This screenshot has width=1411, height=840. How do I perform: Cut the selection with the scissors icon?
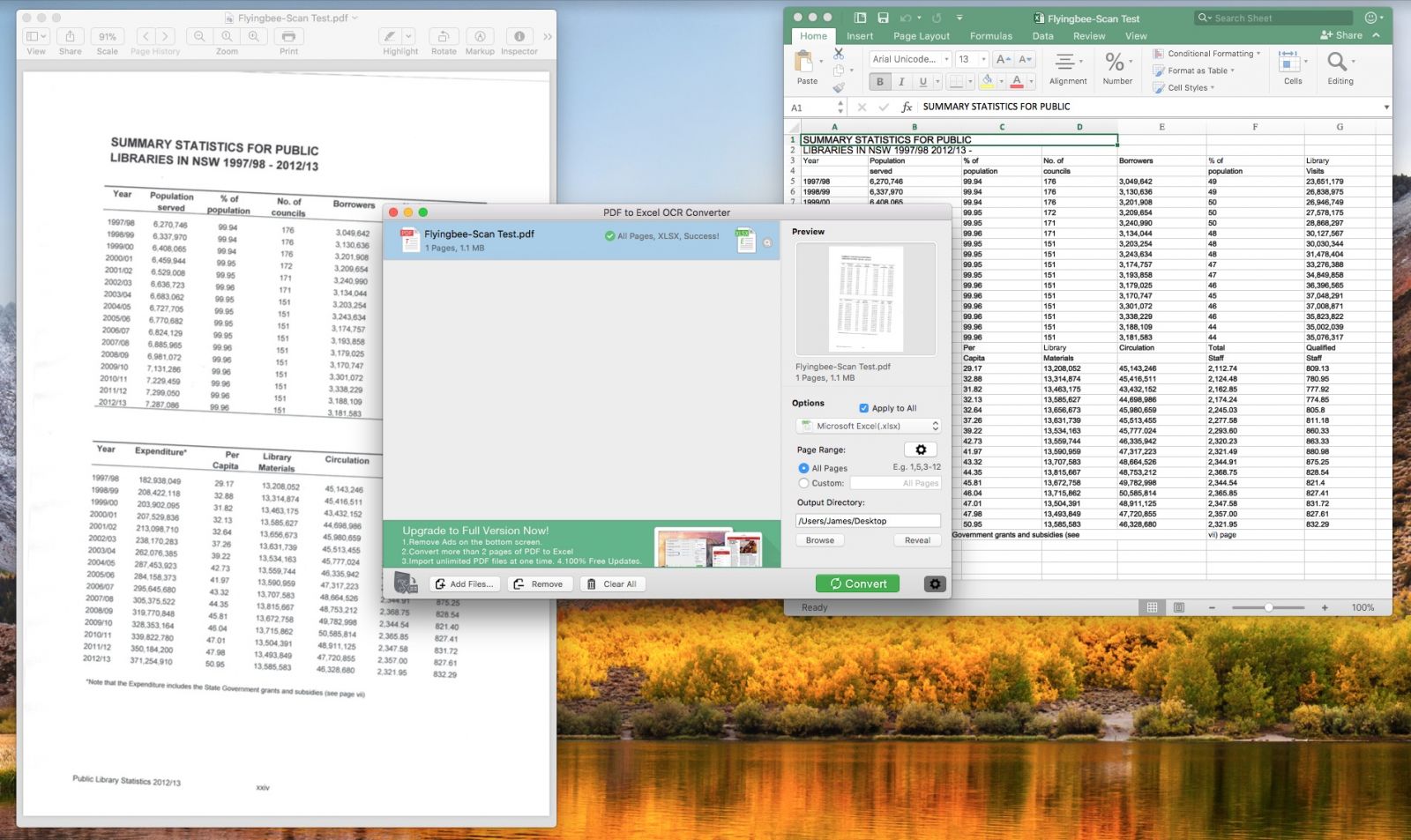(839, 55)
